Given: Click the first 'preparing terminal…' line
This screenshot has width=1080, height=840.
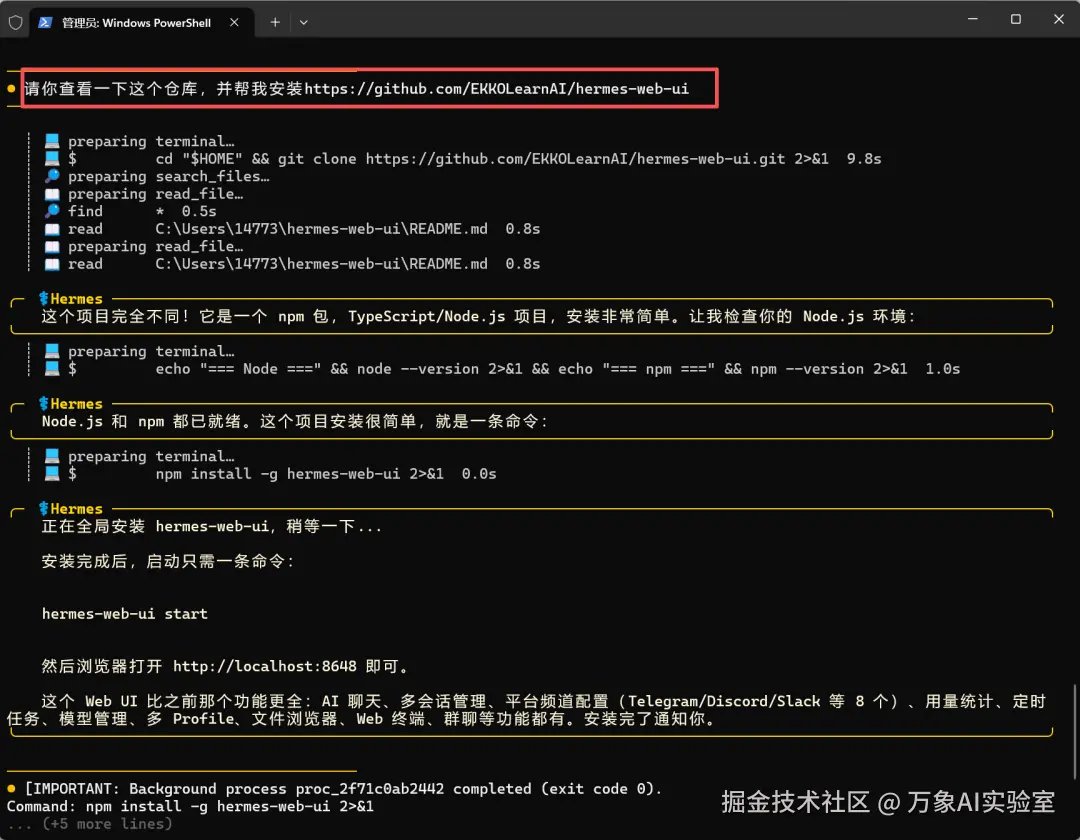Looking at the screenshot, I should coord(151,141).
